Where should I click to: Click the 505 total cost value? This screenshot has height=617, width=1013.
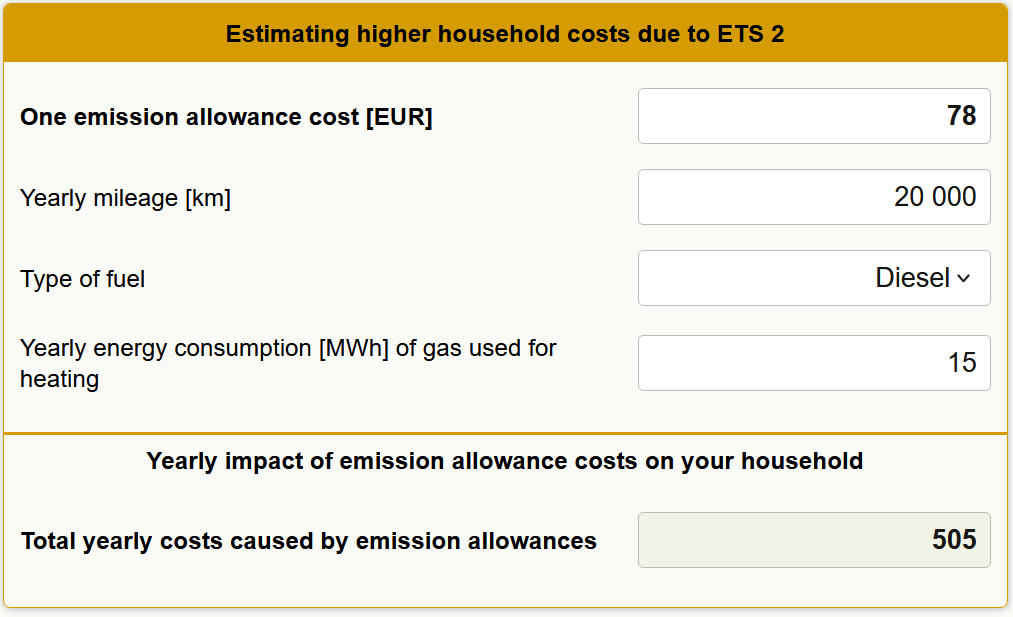pyautogui.click(x=964, y=540)
